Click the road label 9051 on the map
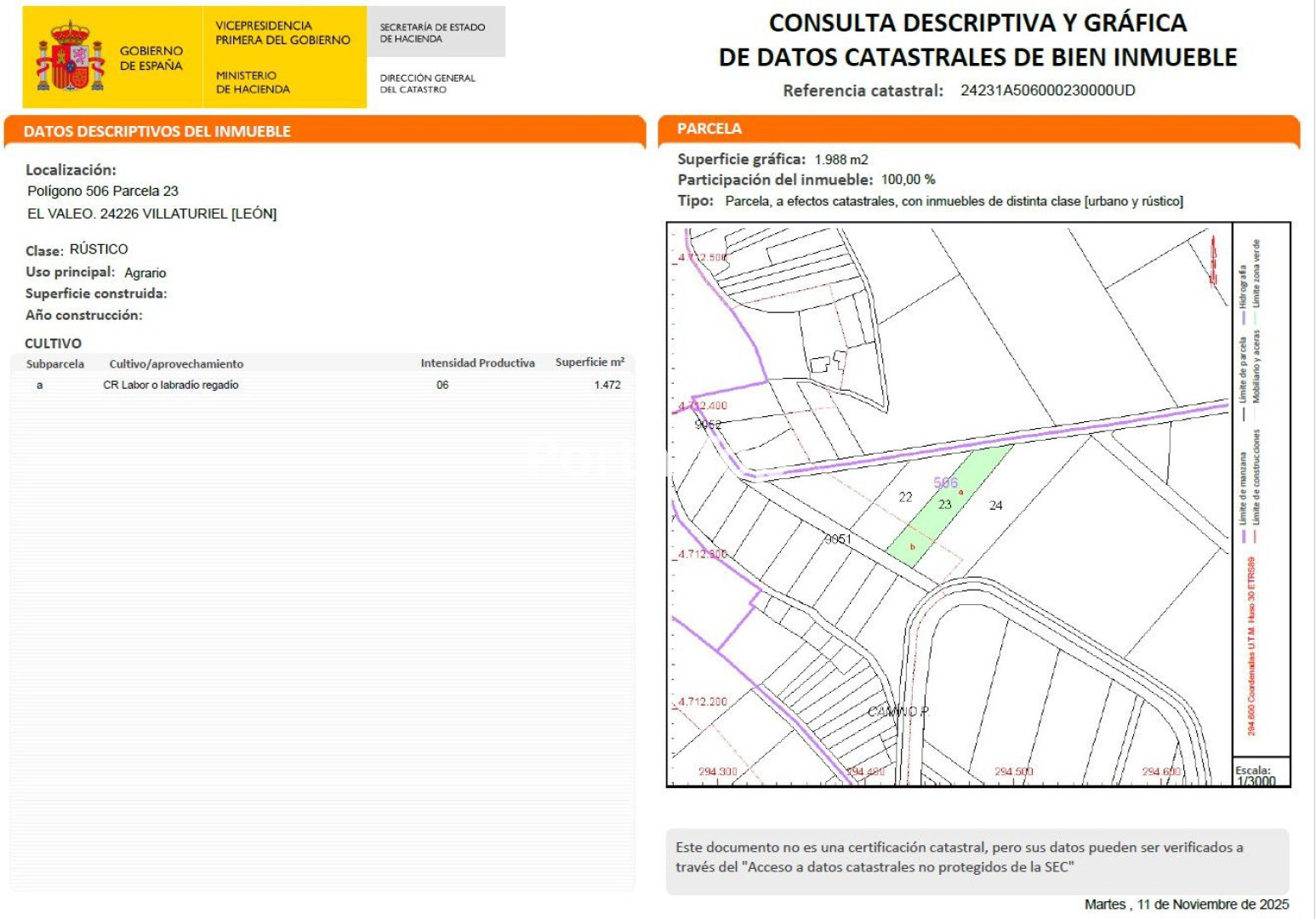 (x=837, y=539)
